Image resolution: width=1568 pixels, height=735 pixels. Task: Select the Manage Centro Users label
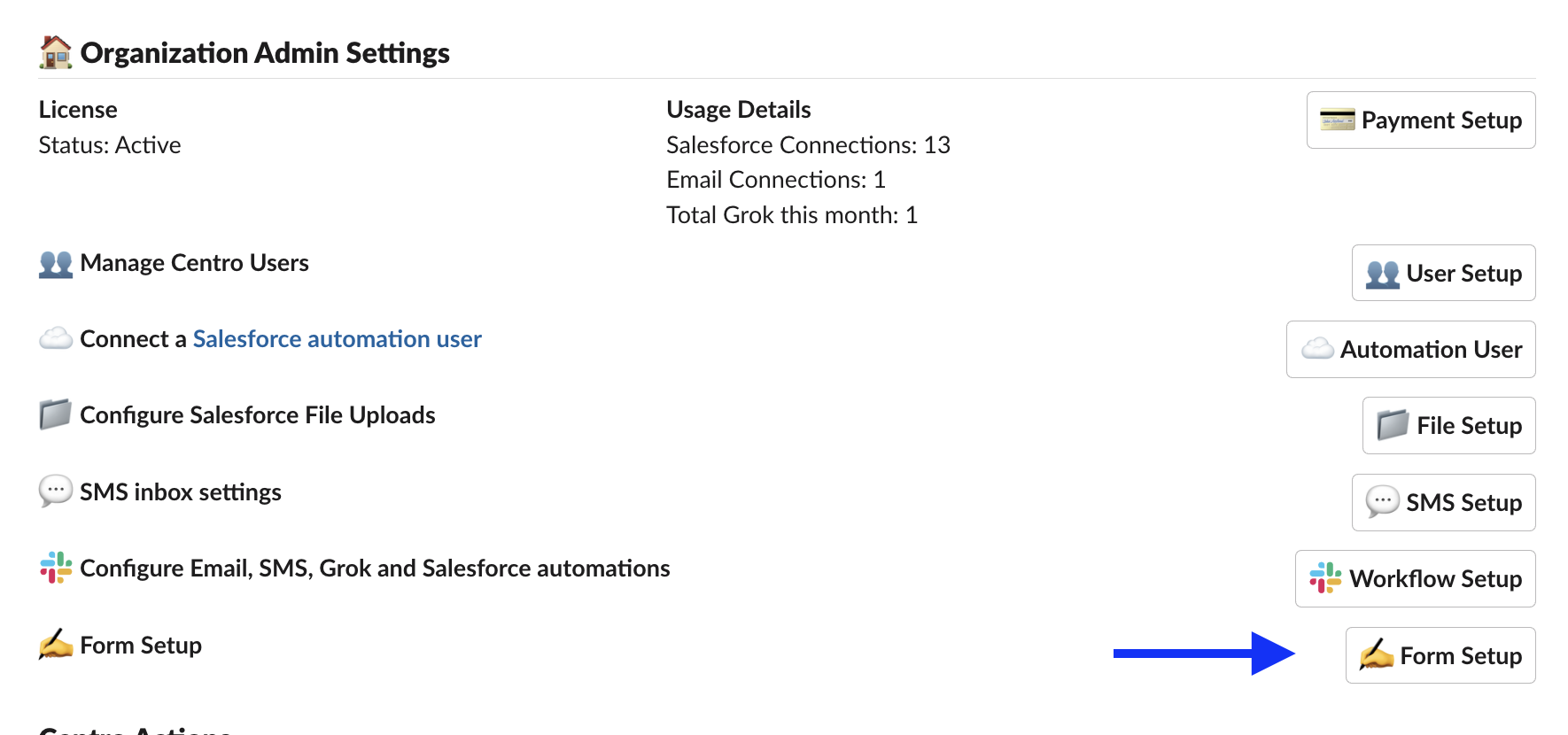[x=194, y=263]
